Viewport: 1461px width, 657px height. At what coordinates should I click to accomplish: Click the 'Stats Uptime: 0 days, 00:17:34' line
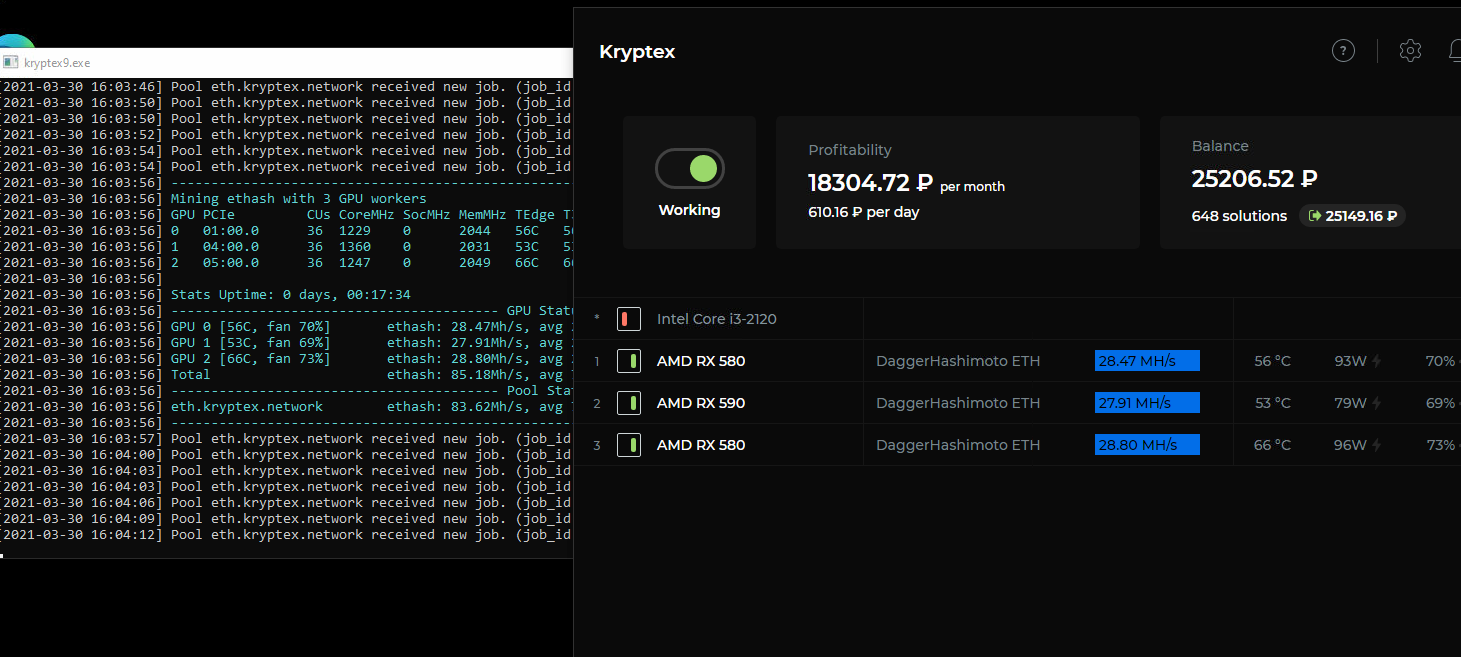286,295
